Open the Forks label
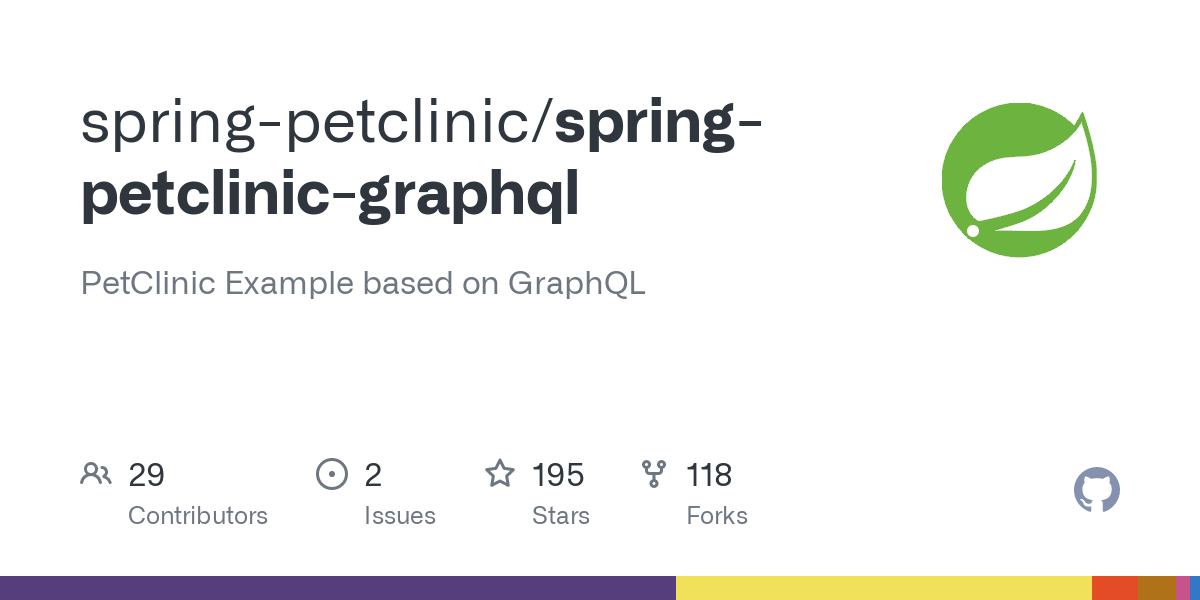1200x600 pixels. click(717, 516)
